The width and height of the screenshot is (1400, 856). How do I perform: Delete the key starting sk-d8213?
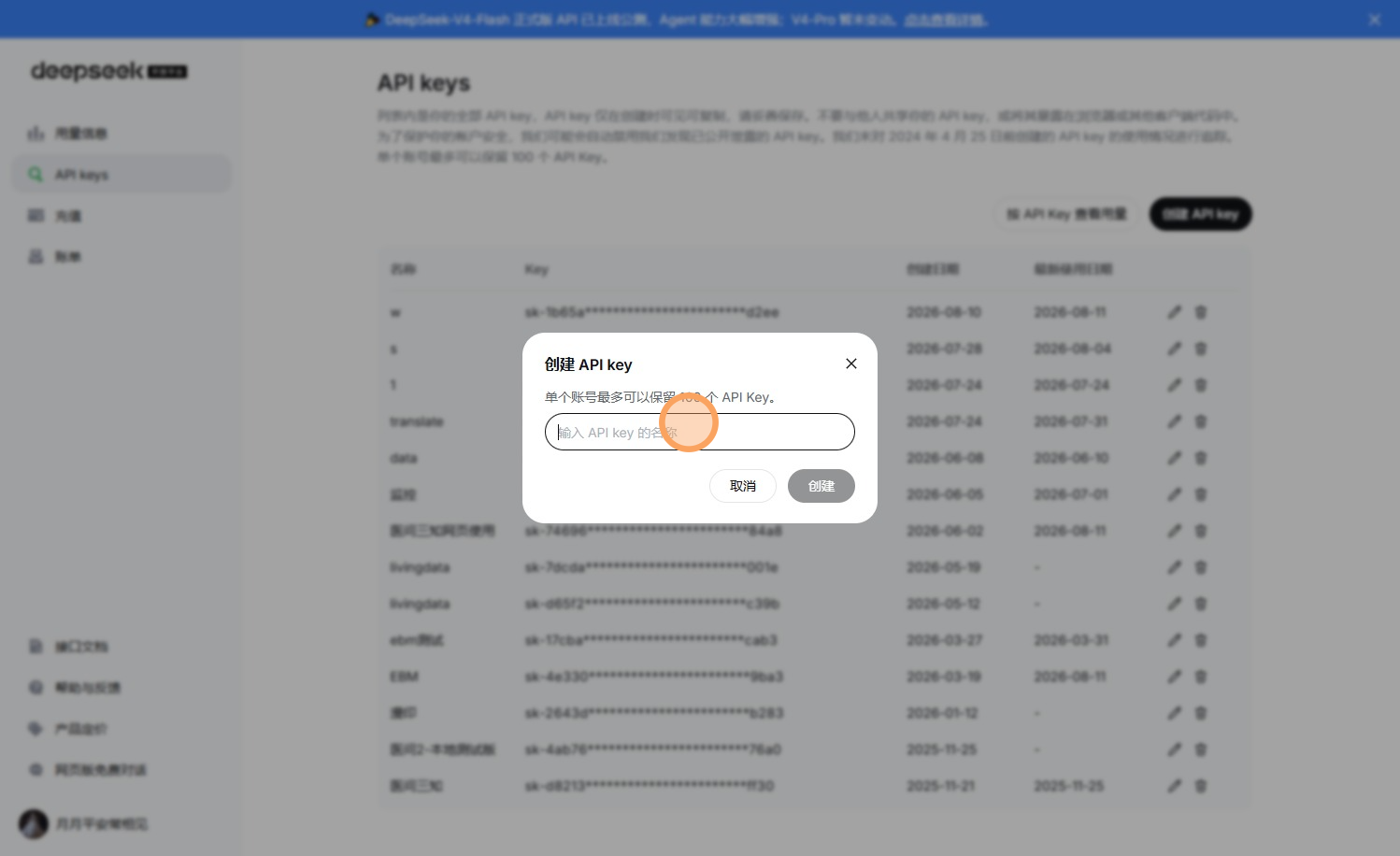(1201, 786)
